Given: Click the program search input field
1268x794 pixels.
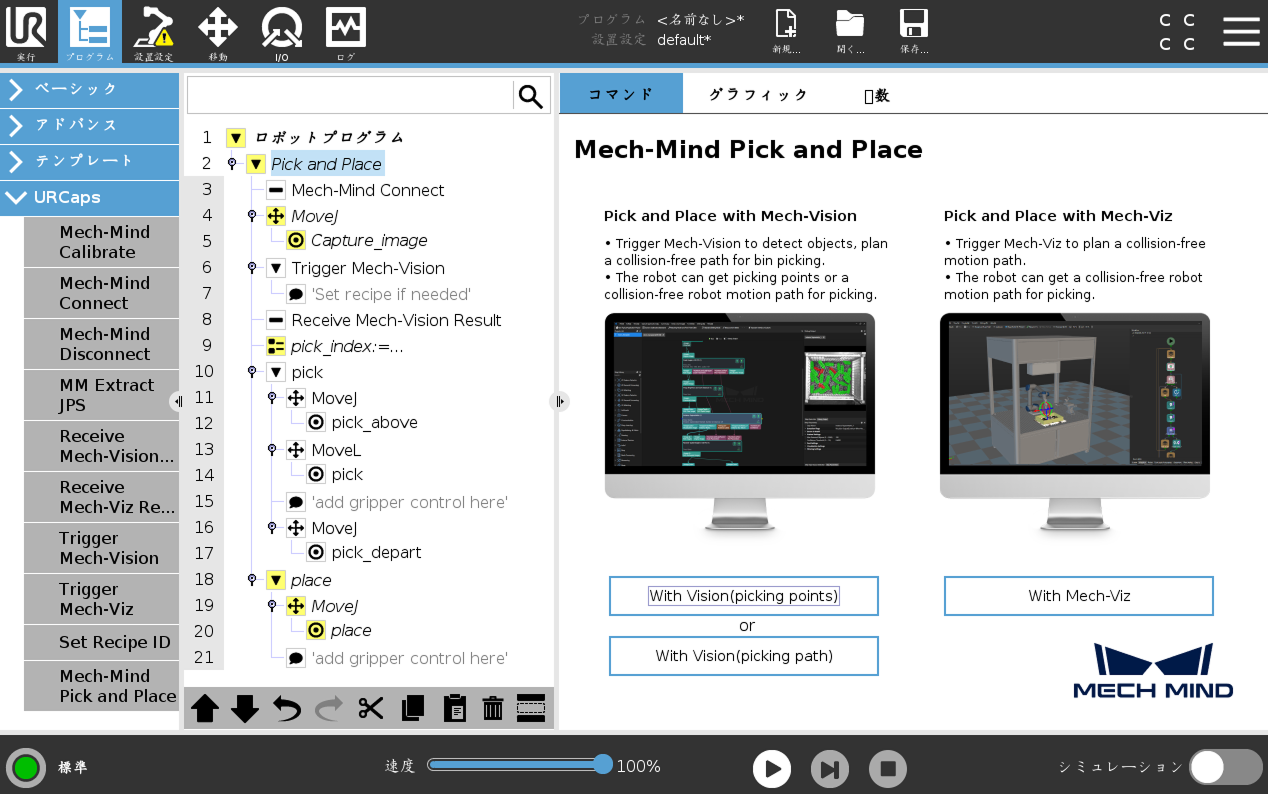Looking at the screenshot, I should click(x=350, y=96).
